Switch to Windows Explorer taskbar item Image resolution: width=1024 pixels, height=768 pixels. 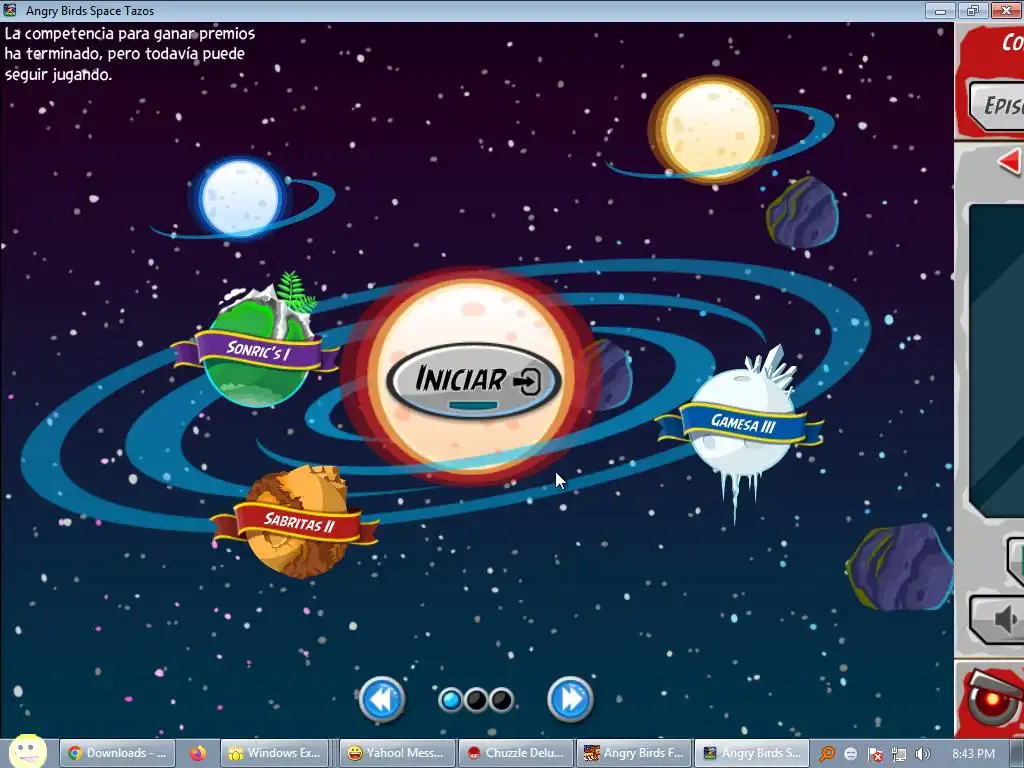click(274, 753)
